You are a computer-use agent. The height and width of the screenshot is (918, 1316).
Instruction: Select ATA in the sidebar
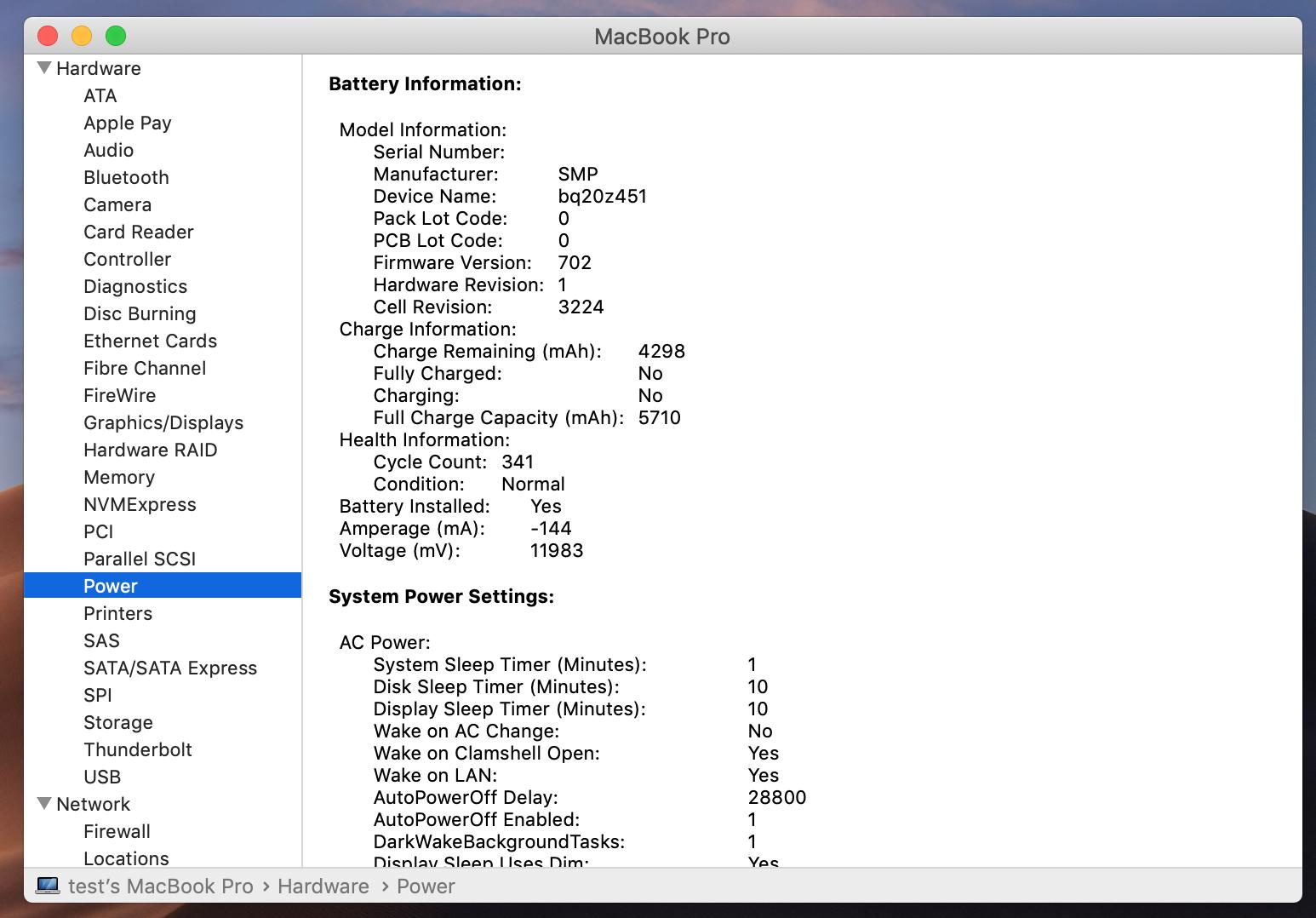[100, 95]
